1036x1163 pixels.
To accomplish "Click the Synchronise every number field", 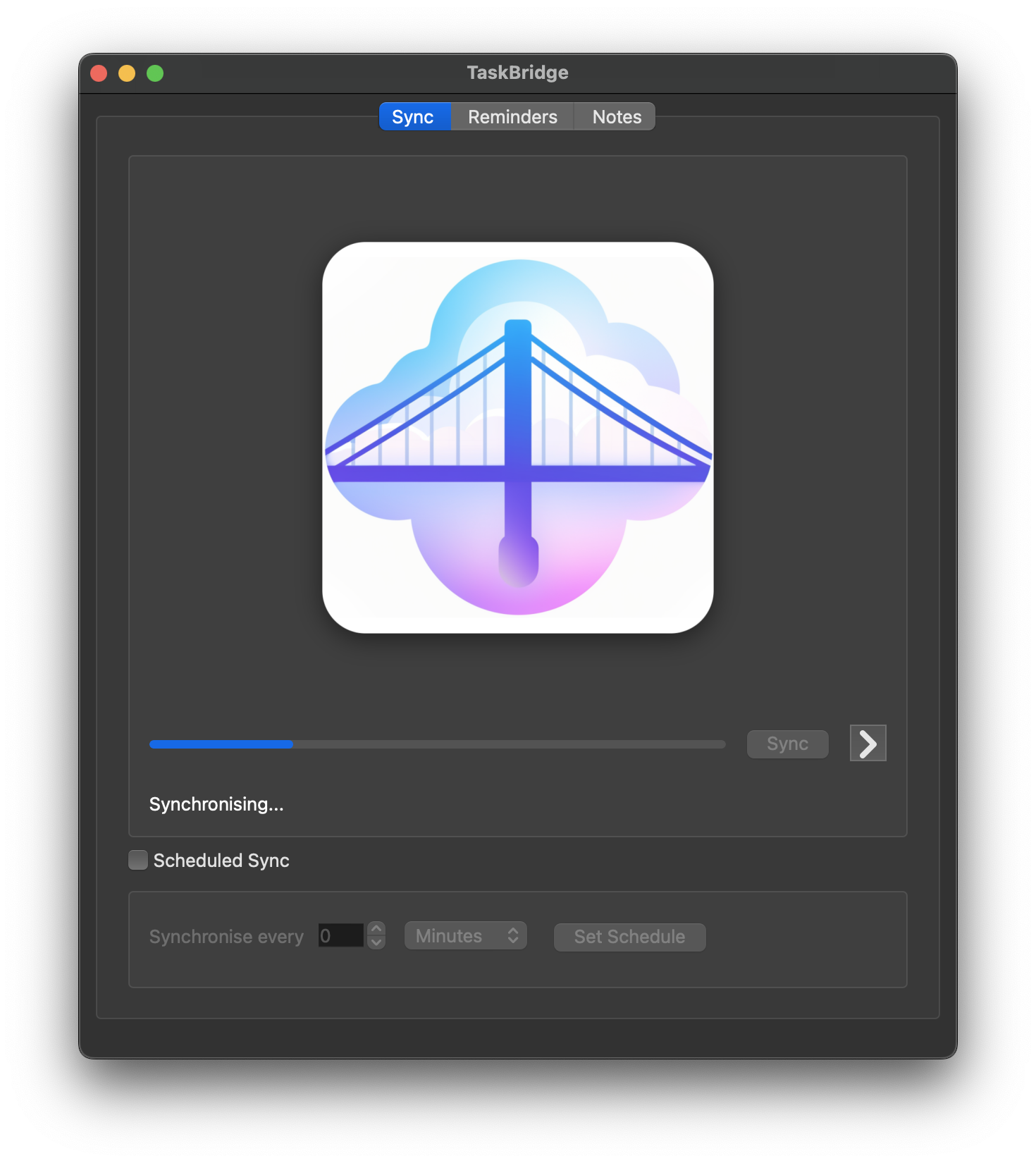I will 341,936.
